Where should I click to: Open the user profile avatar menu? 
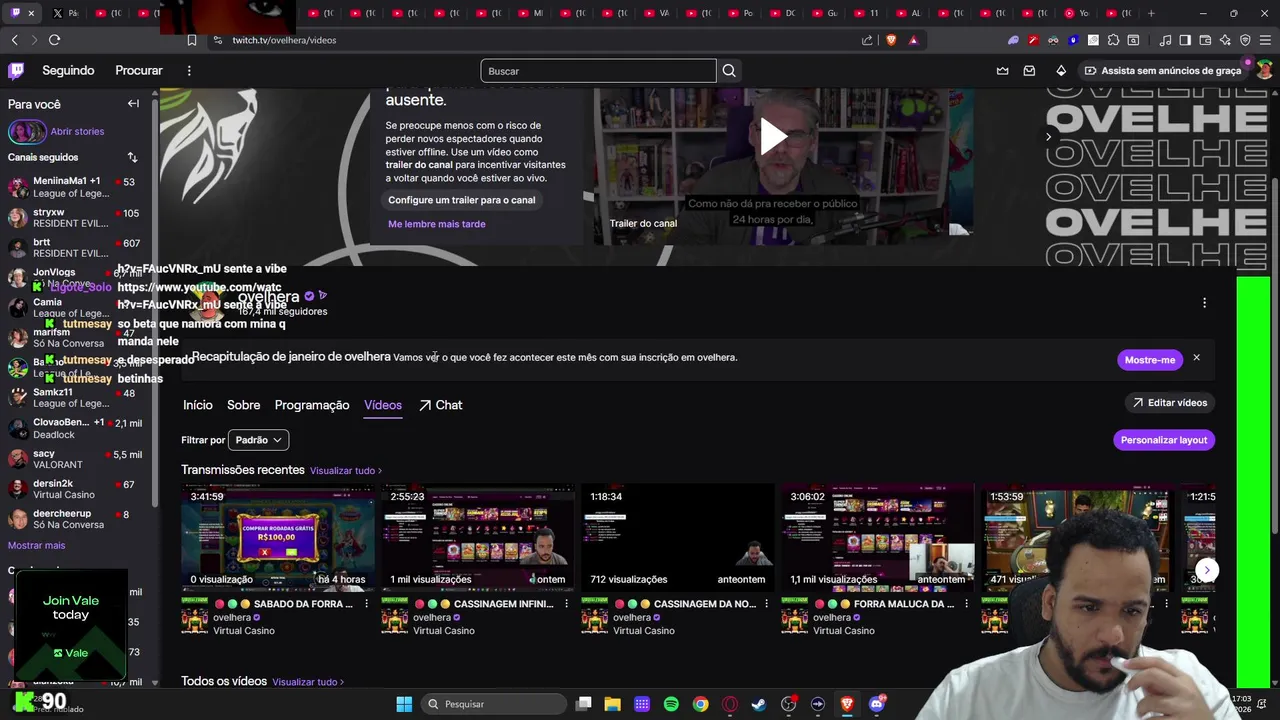(x=1264, y=71)
